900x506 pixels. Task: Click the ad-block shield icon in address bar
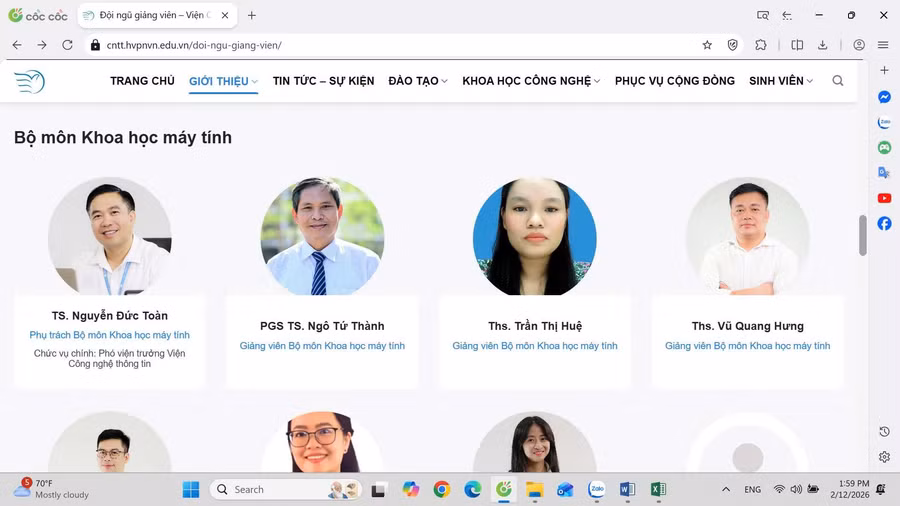tap(733, 45)
